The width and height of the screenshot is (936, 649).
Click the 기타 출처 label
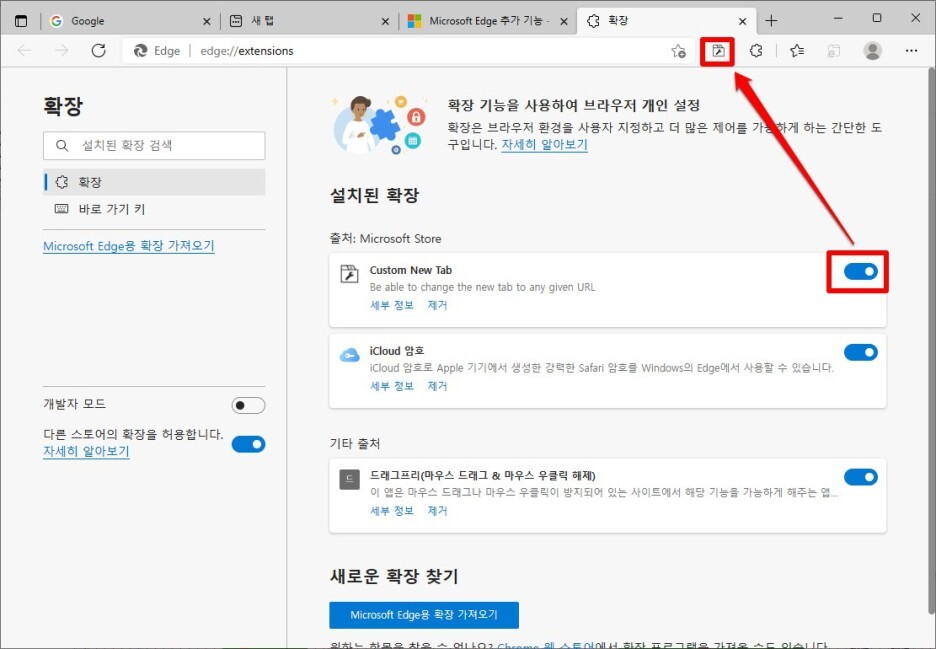(355, 444)
